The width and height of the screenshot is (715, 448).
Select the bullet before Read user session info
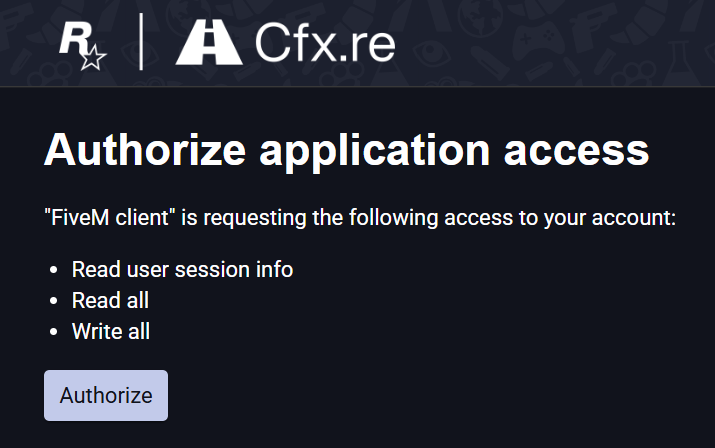tap(53, 270)
